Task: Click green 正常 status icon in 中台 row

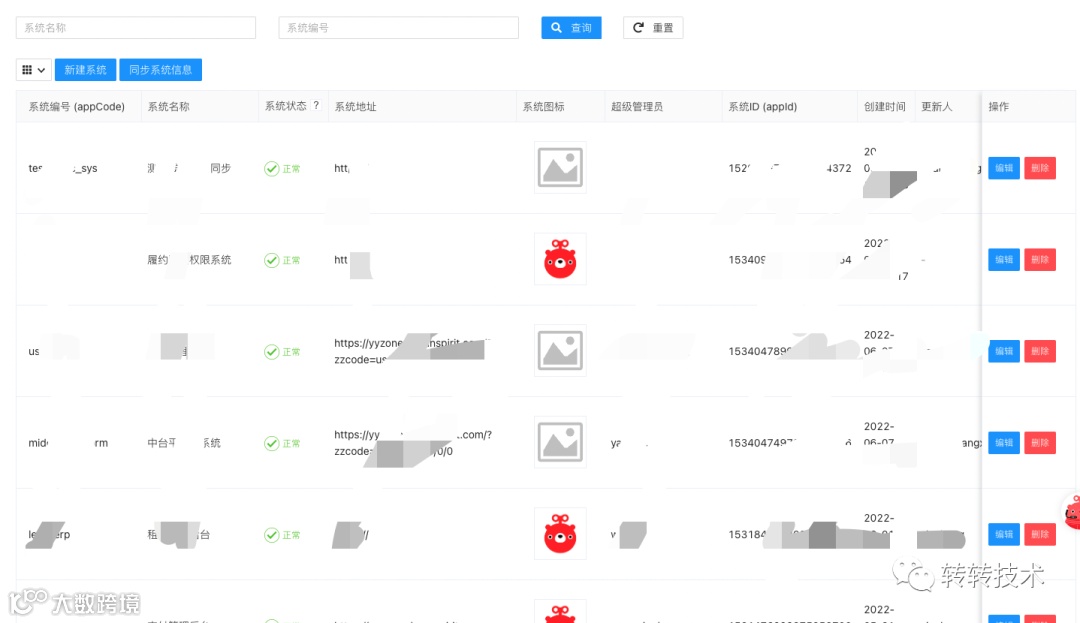Action: 271,443
